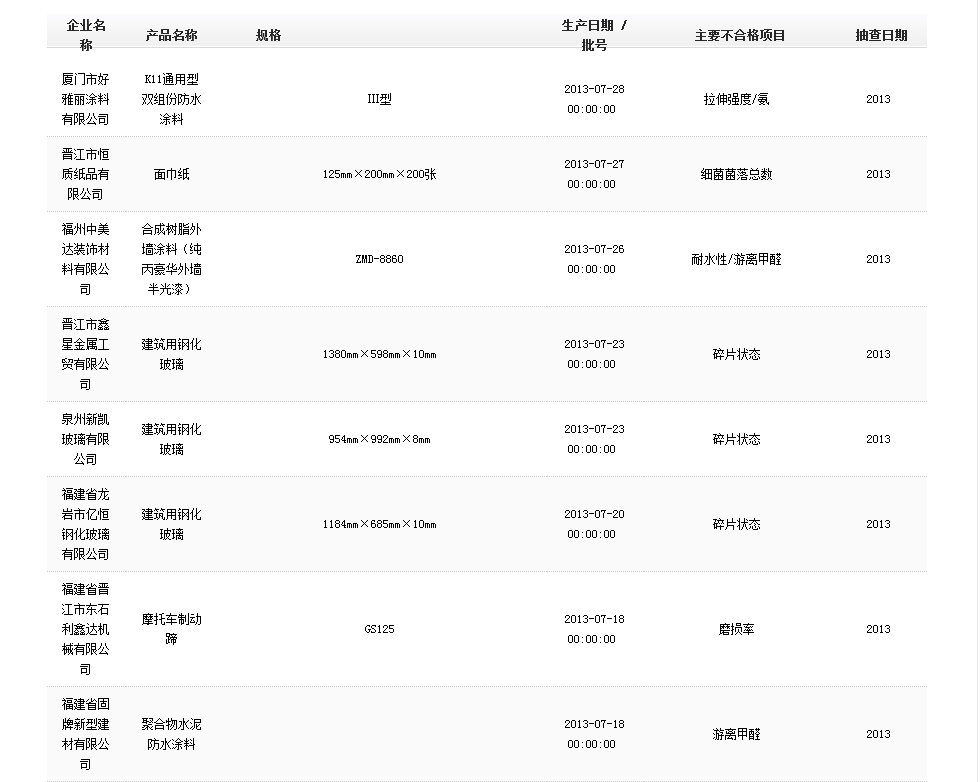Click 2013 inspection date in 摩托车制动蹄 row
Screen dimensions: 980x782
point(878,629)
